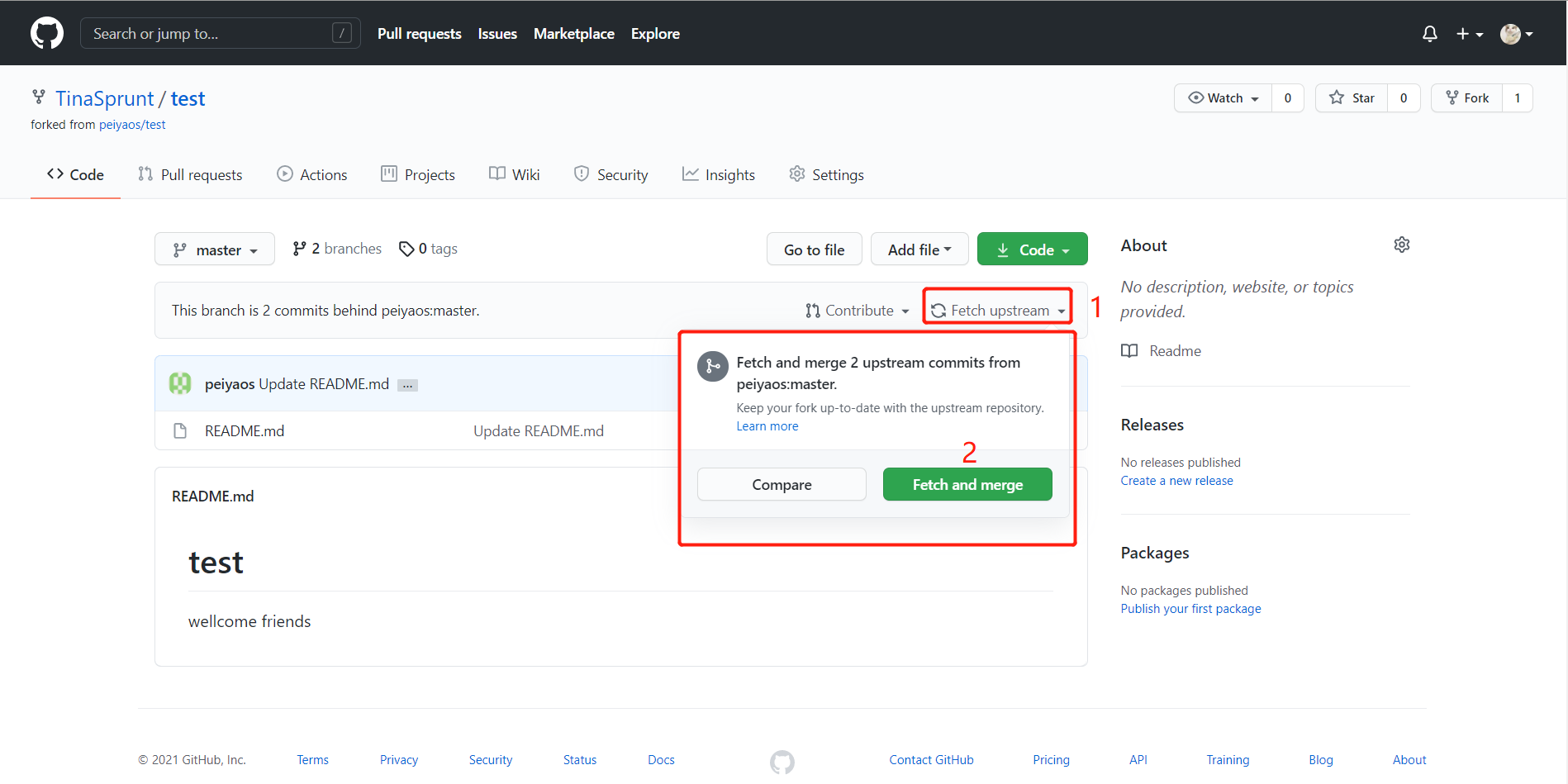
Task: Click the tags icon showing 0 tags
Action: coord(406,249)
